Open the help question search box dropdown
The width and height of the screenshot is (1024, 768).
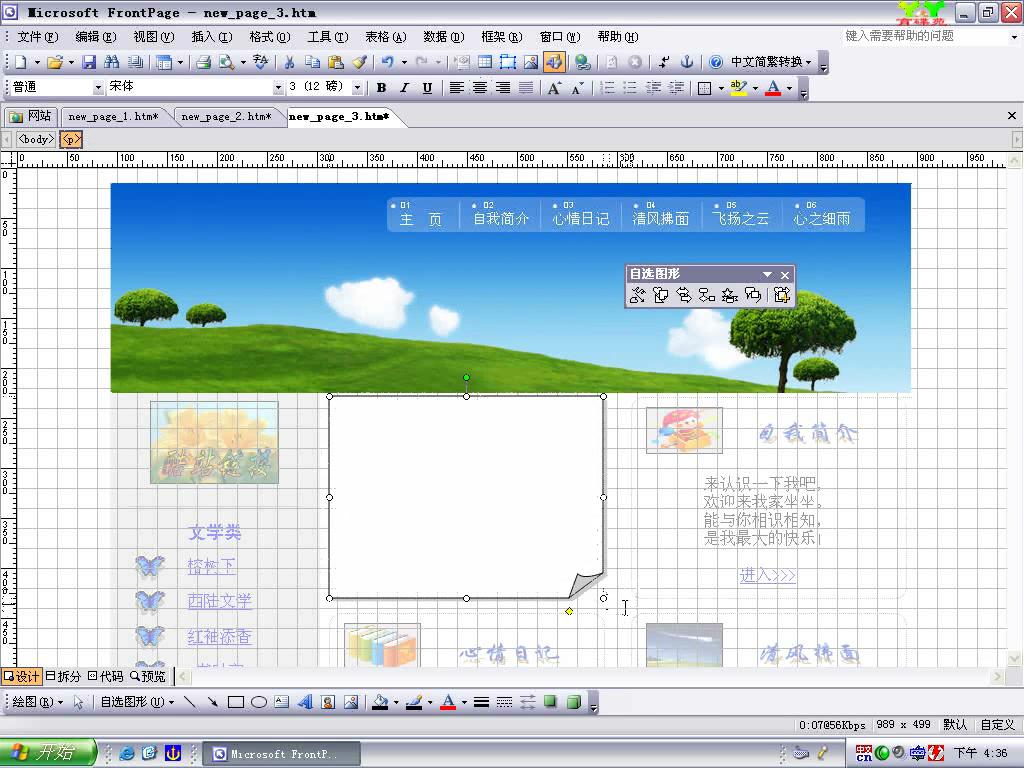pyautogui.click(x=1014, y=37)
